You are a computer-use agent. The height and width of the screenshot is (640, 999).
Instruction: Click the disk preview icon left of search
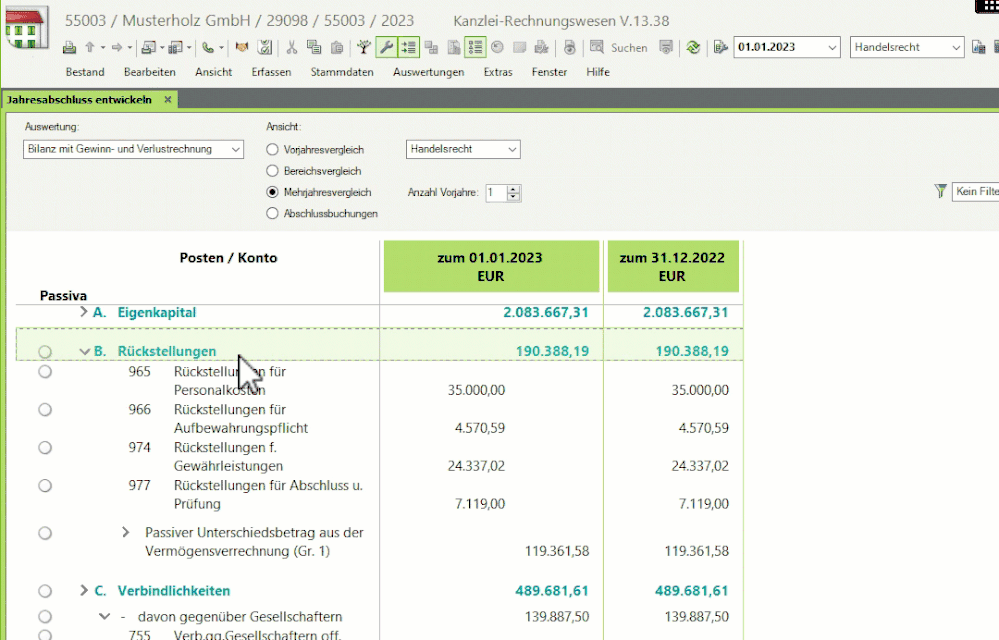coord(570,47)
